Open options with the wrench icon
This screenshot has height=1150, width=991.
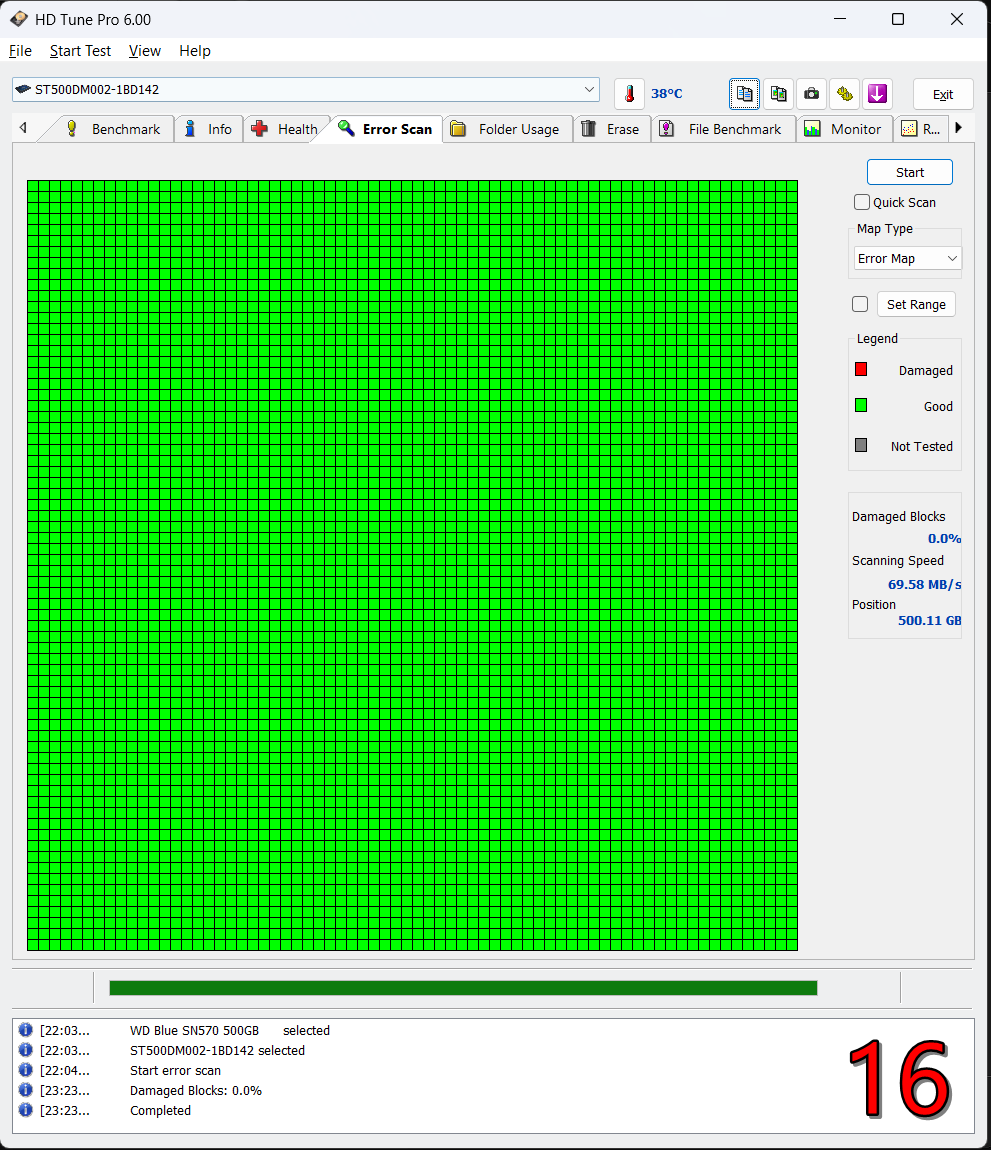click(845, 94)
